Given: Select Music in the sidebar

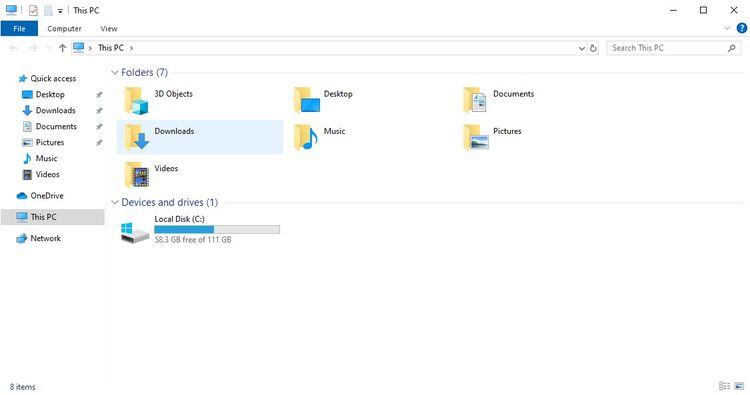Looking at the screenshot, I should click(x=46, y=158).
